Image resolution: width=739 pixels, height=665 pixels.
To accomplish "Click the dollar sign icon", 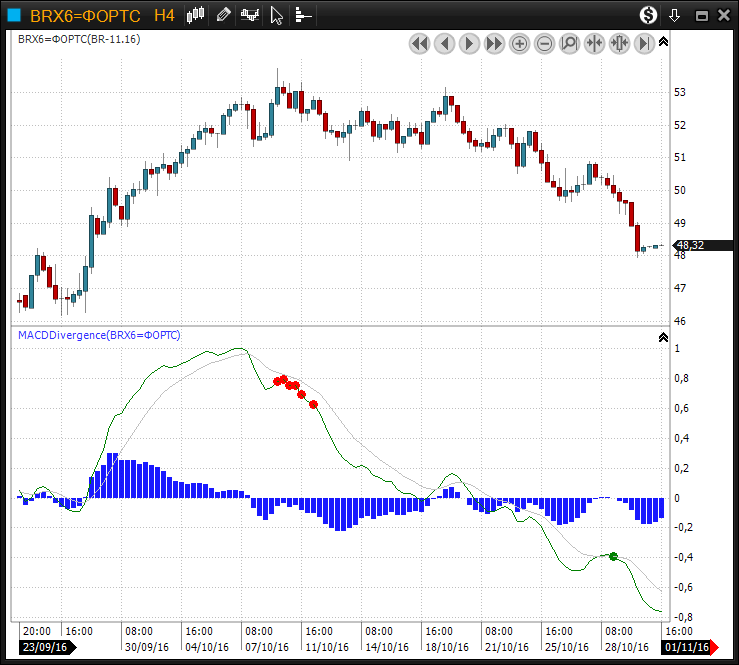I will point(649,15).
